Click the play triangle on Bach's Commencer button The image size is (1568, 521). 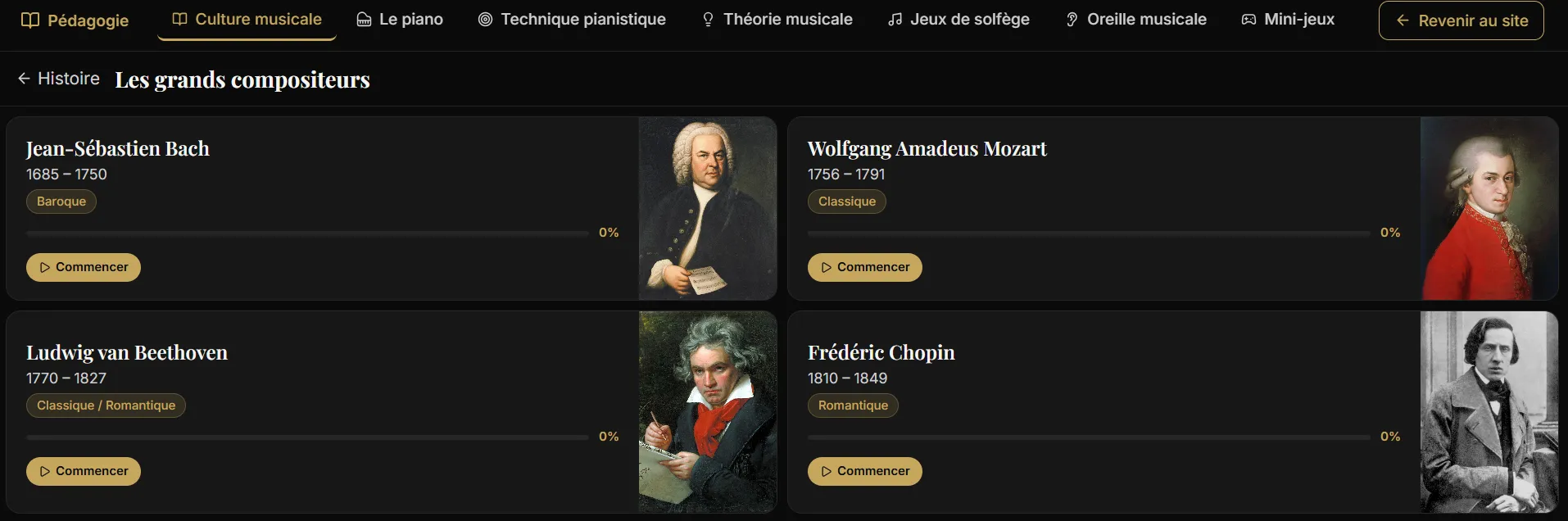point(44,267)
